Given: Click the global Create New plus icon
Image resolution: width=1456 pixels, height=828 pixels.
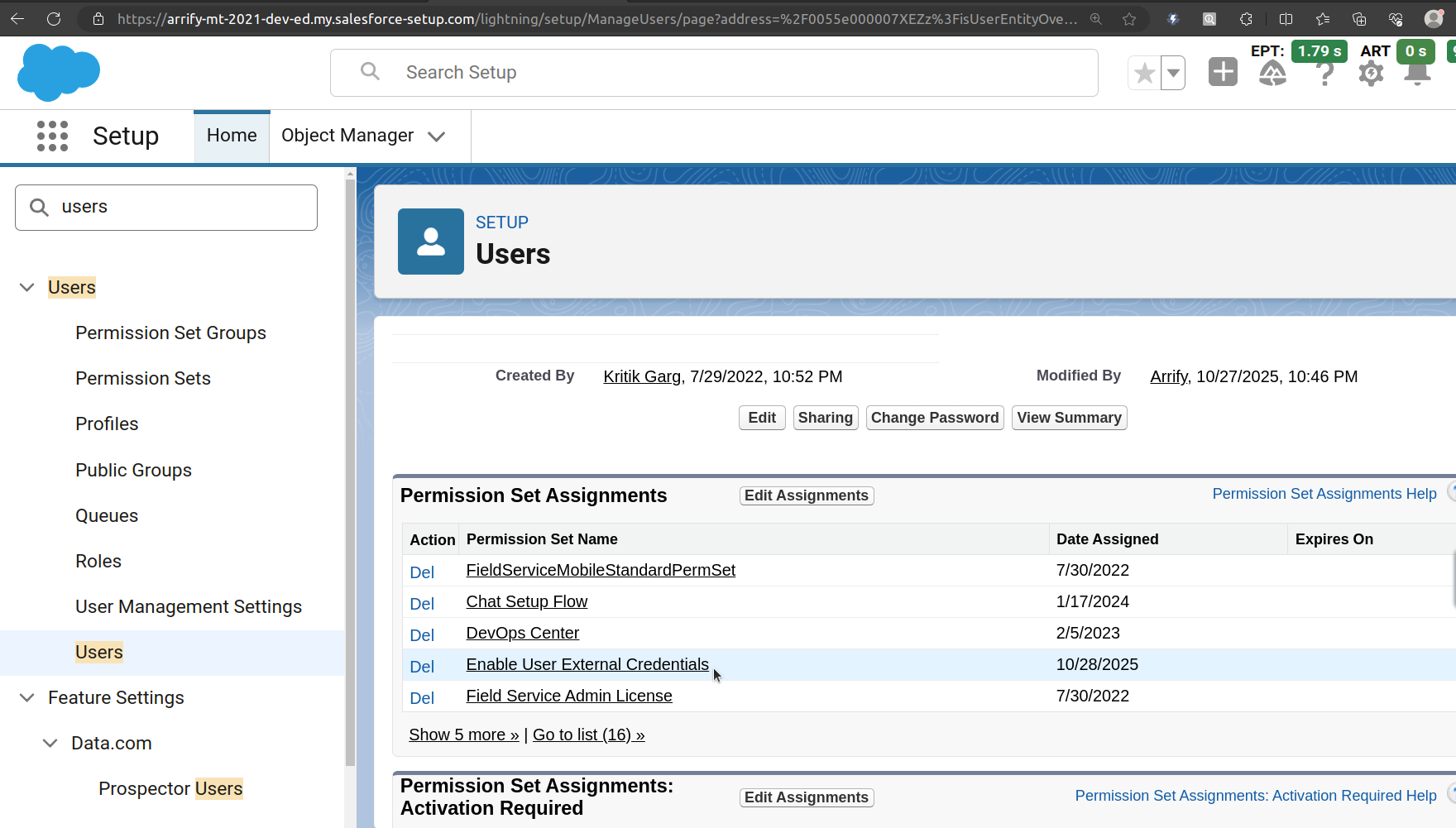Looking at the screenshot, I should 1223,73.
